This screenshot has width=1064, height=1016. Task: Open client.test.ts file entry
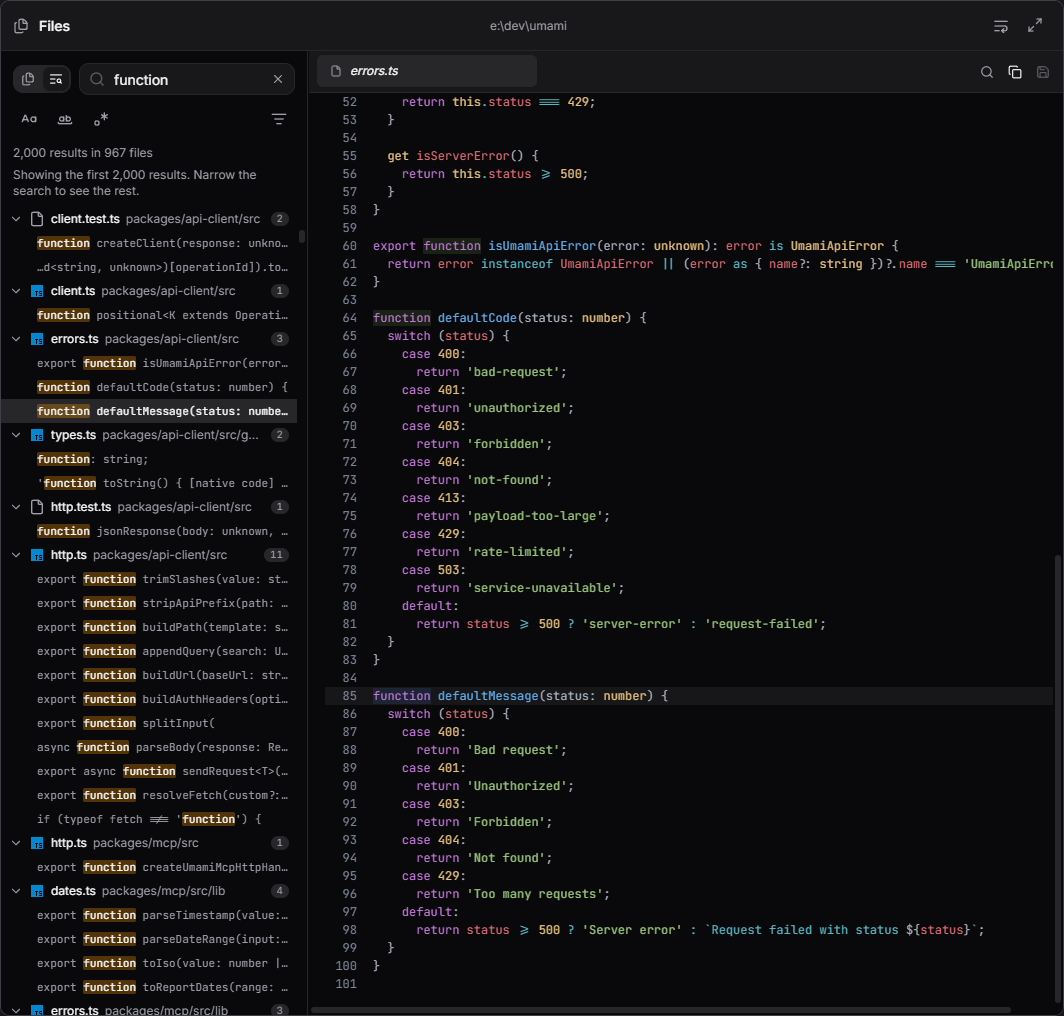pos(149,219)
